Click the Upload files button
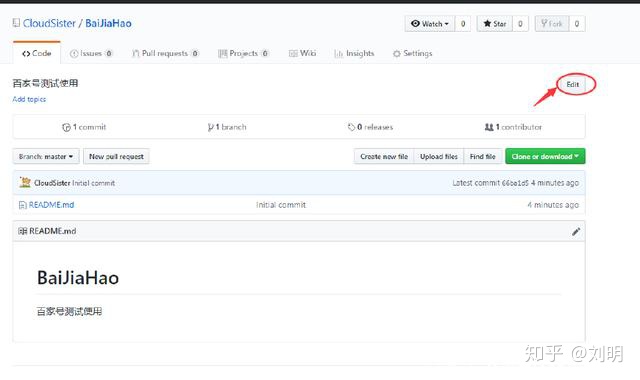This screenshot has width=640, height=380. 439,156
